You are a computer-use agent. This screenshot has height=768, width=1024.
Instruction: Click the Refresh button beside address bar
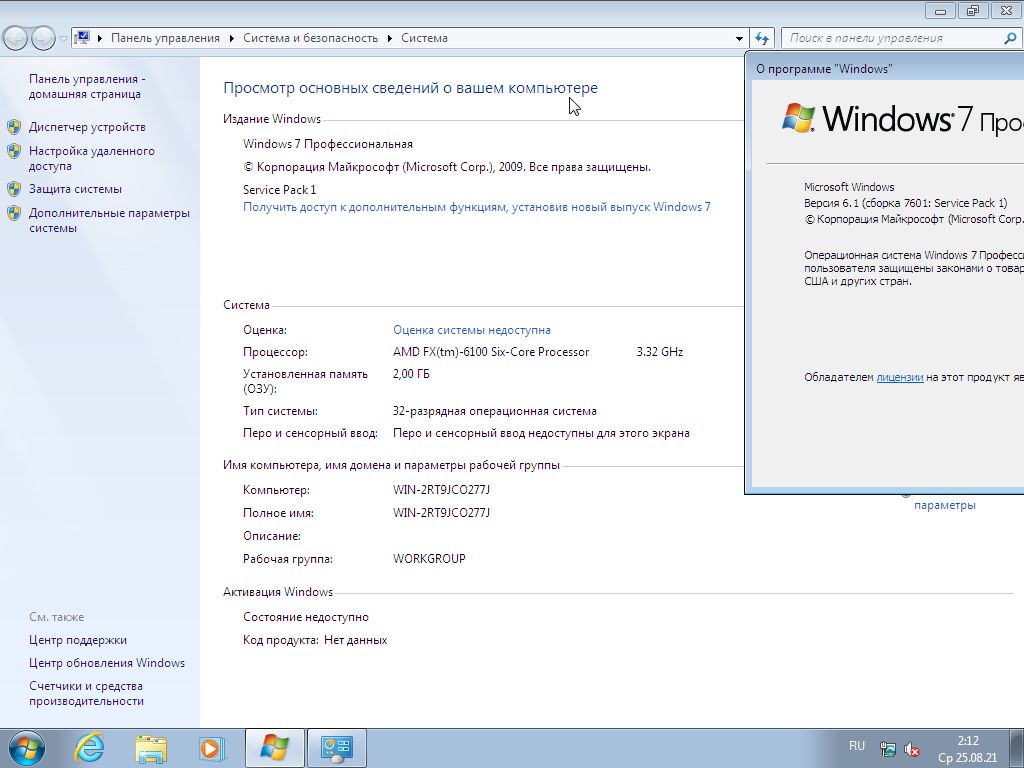pyautogui.click(x=761, y=39)
